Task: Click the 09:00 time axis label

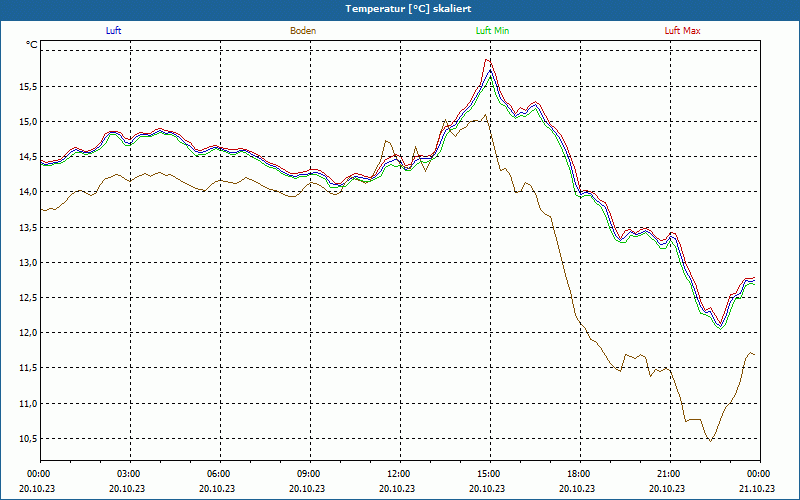Action: (310, 474)
